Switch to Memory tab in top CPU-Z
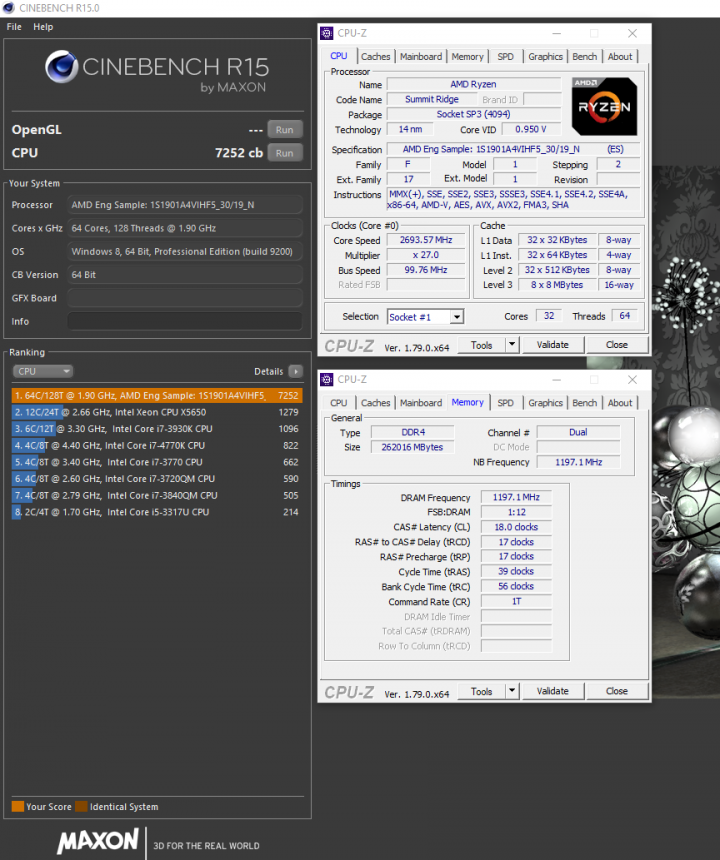The width and height of the screenshot is (720, 860). point(467,56)
